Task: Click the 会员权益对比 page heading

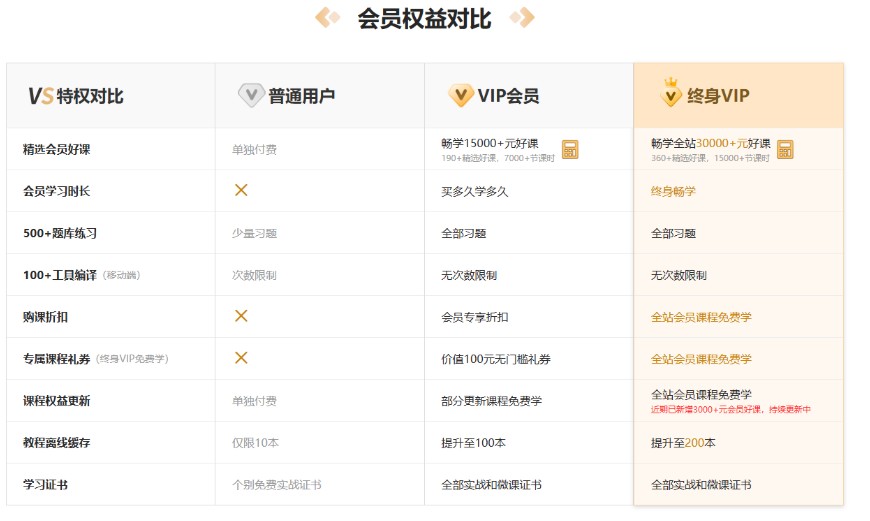Action: click(425, 18)
